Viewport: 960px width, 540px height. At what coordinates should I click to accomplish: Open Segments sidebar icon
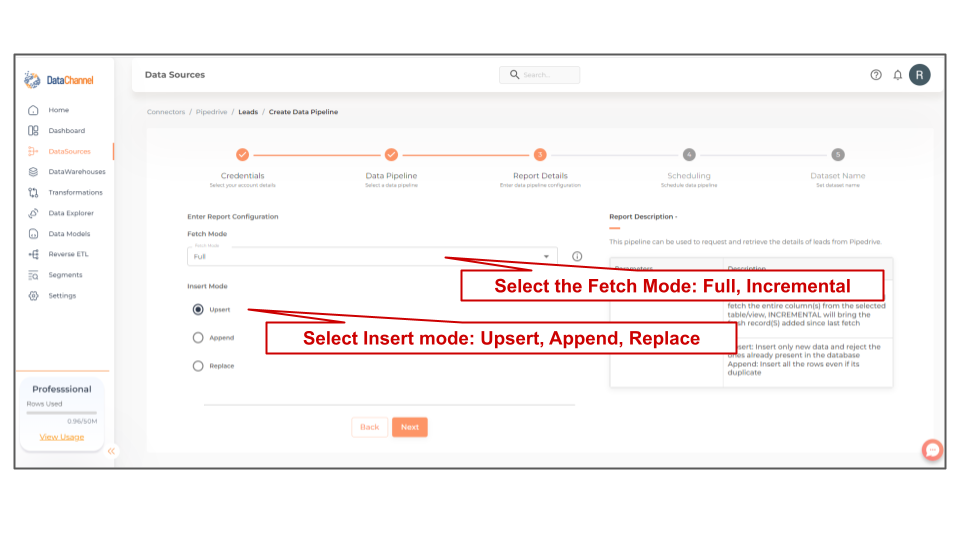point(33,275)
